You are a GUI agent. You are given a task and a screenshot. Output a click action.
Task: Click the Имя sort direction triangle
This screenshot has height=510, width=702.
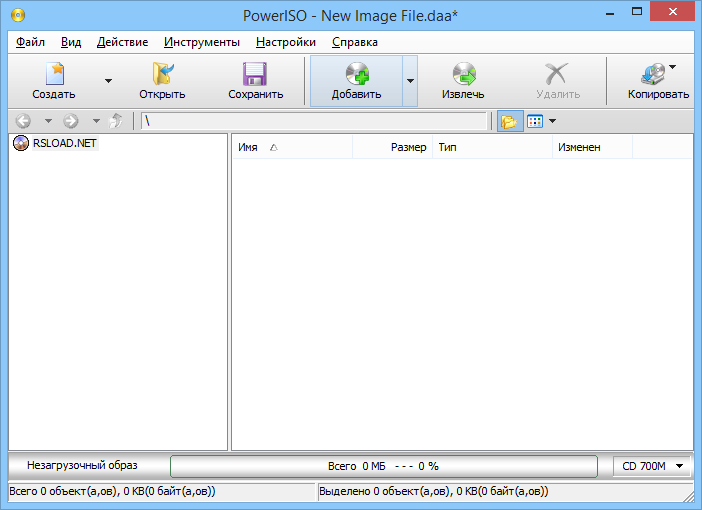pyautogui.click(x=274, y=147)
